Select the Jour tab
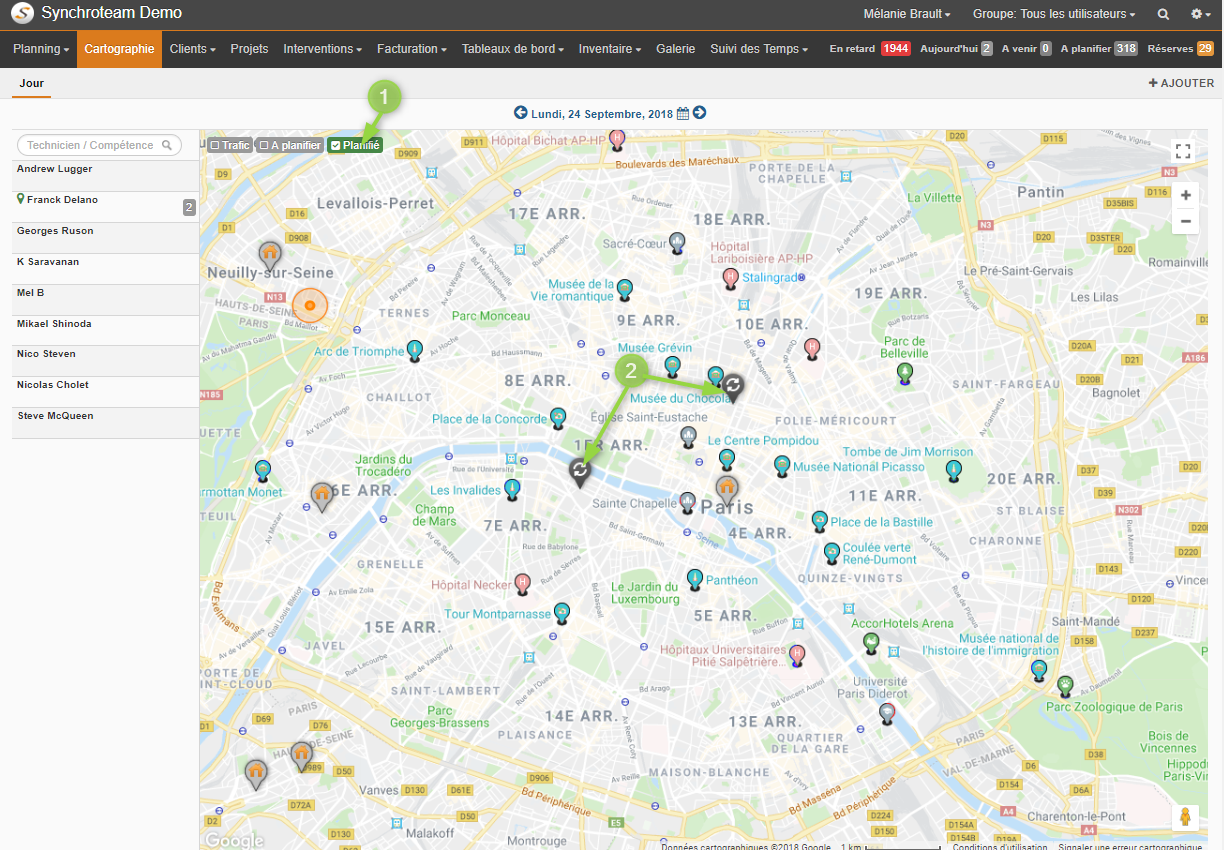The image size is (1224, 850). 32,84
